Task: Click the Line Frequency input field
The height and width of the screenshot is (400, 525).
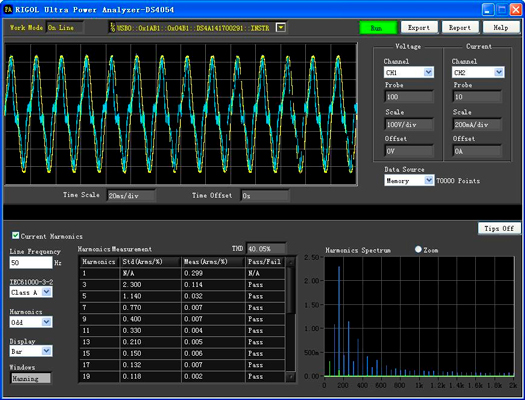Action: coord(31,263)
